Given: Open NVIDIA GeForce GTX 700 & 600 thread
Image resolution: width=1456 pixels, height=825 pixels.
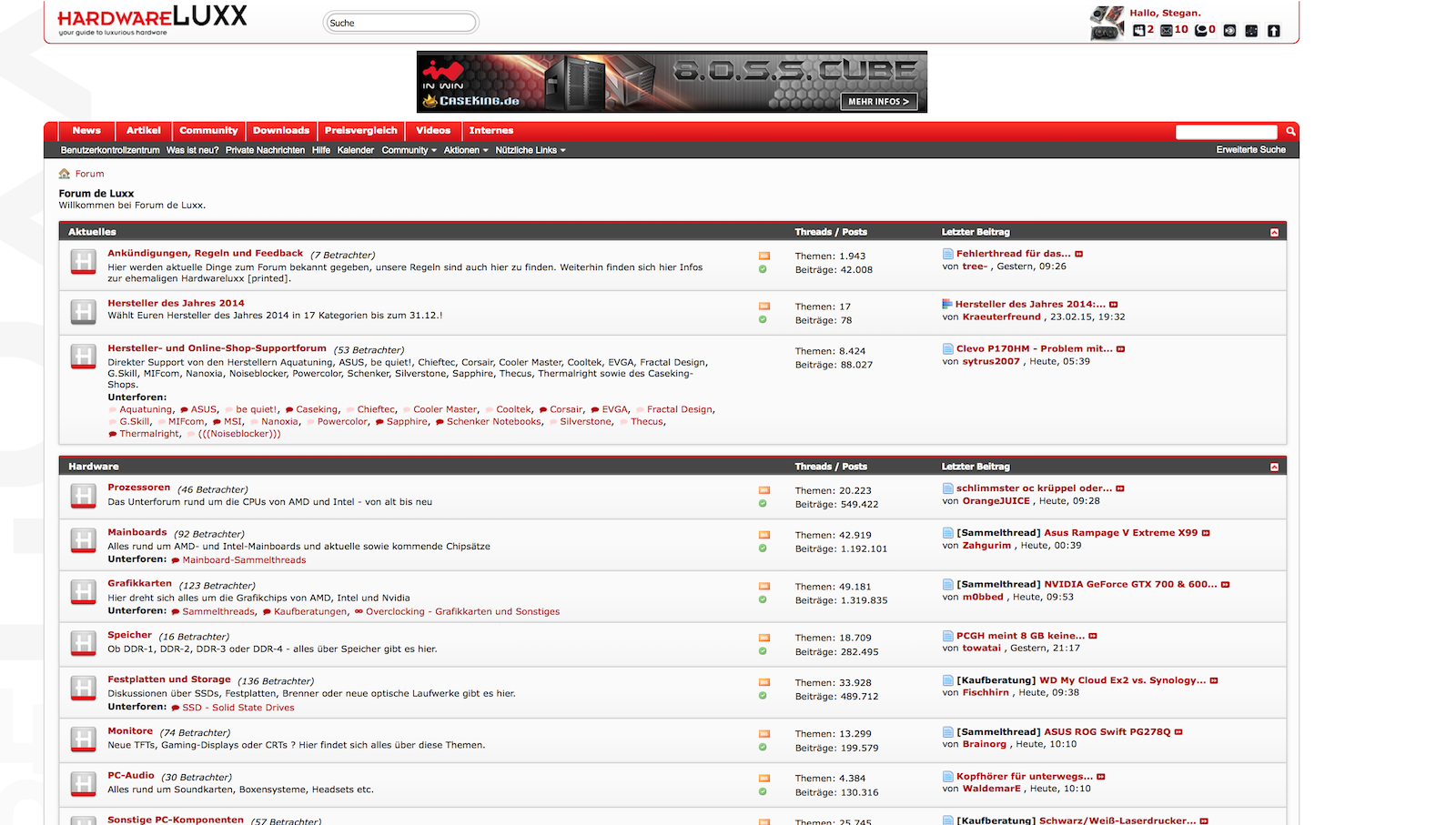Looking at the screenshot, I should (x=1130, y=585).
